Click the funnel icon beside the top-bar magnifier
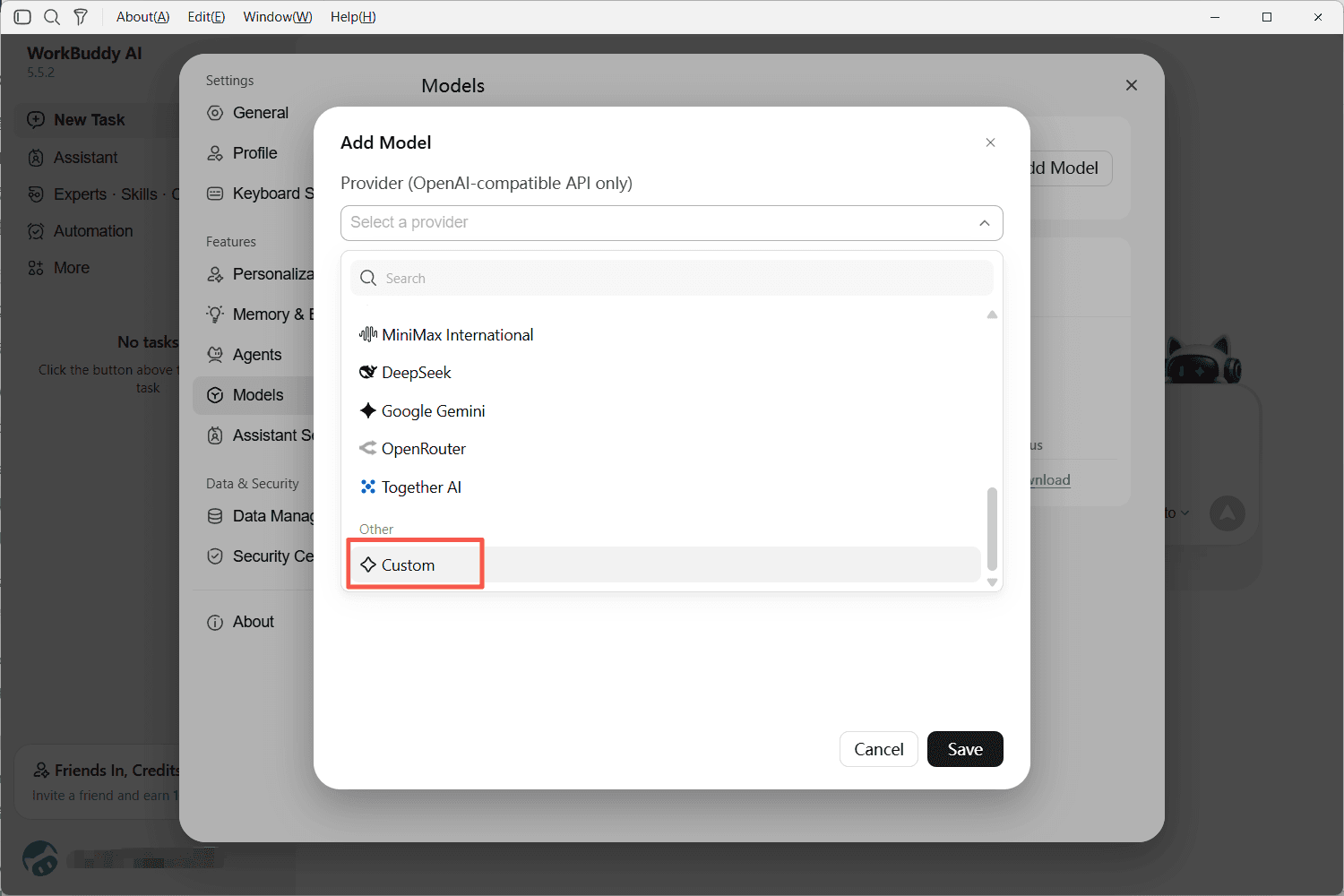The height and width of the screenshot is (896, 1344). point(81,17)
